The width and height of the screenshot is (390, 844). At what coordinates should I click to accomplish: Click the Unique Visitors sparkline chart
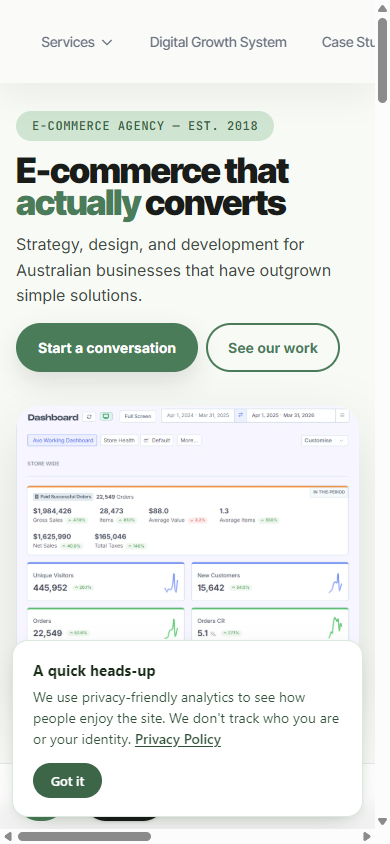click(172, 583)
